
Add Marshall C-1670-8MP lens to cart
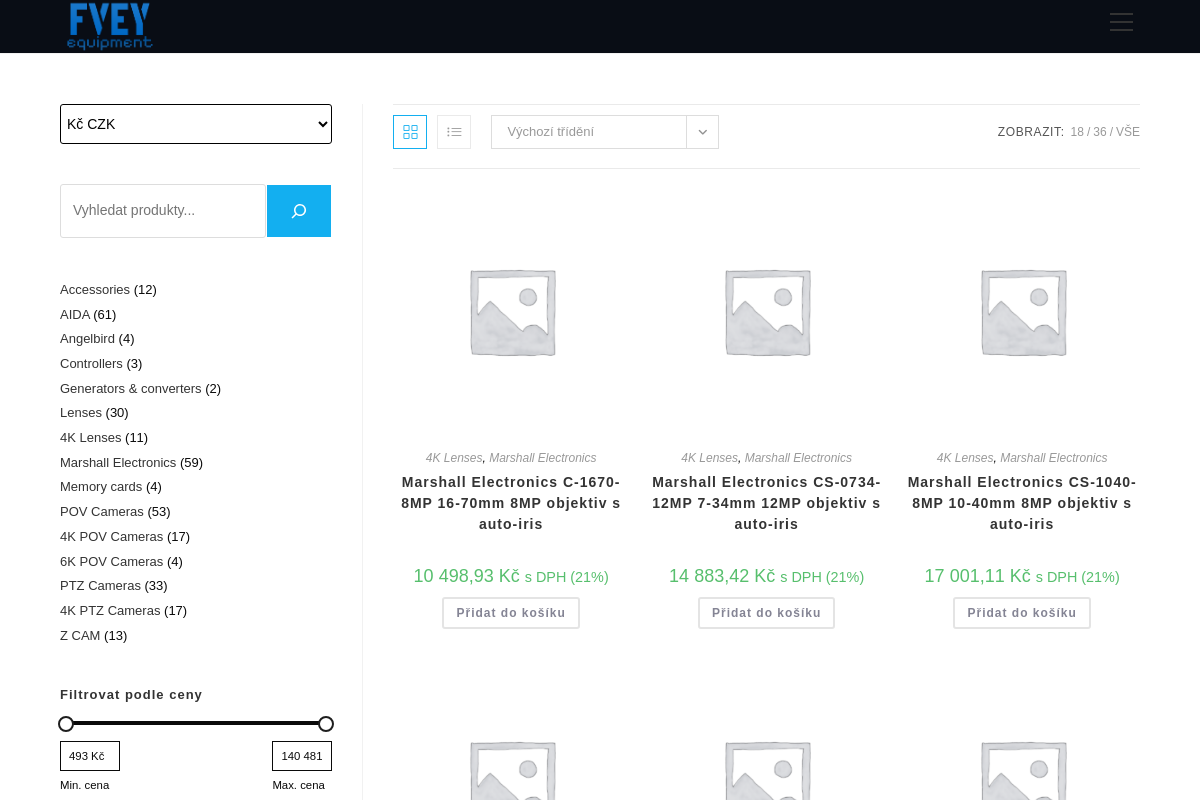tap(511, 613)
